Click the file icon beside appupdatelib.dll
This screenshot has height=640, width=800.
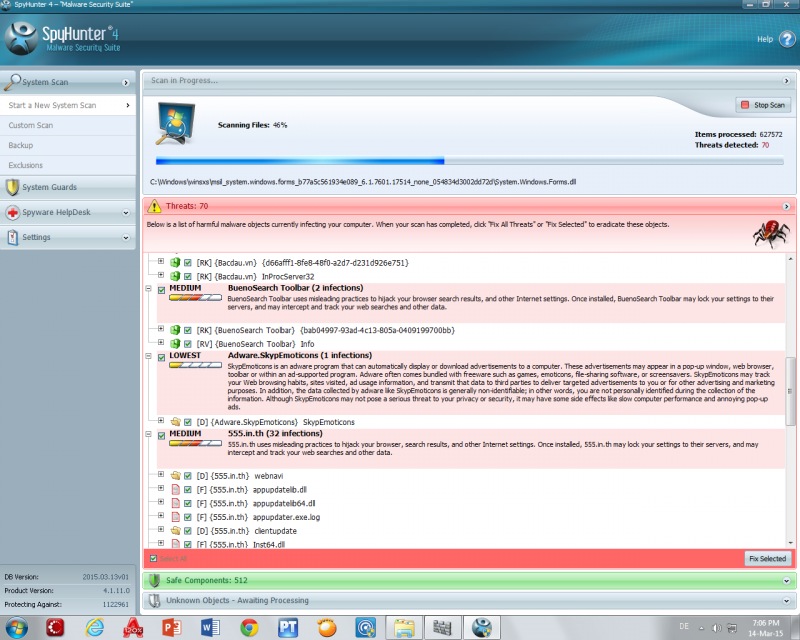(x=176, y=489)
